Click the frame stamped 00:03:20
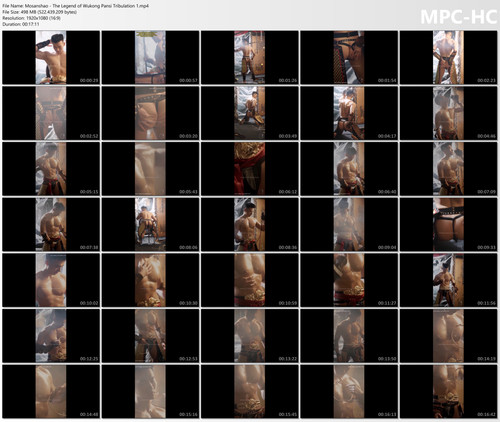The height and width of the screenshot is (422, 500). pyautogui.click(x=150, y=113)
